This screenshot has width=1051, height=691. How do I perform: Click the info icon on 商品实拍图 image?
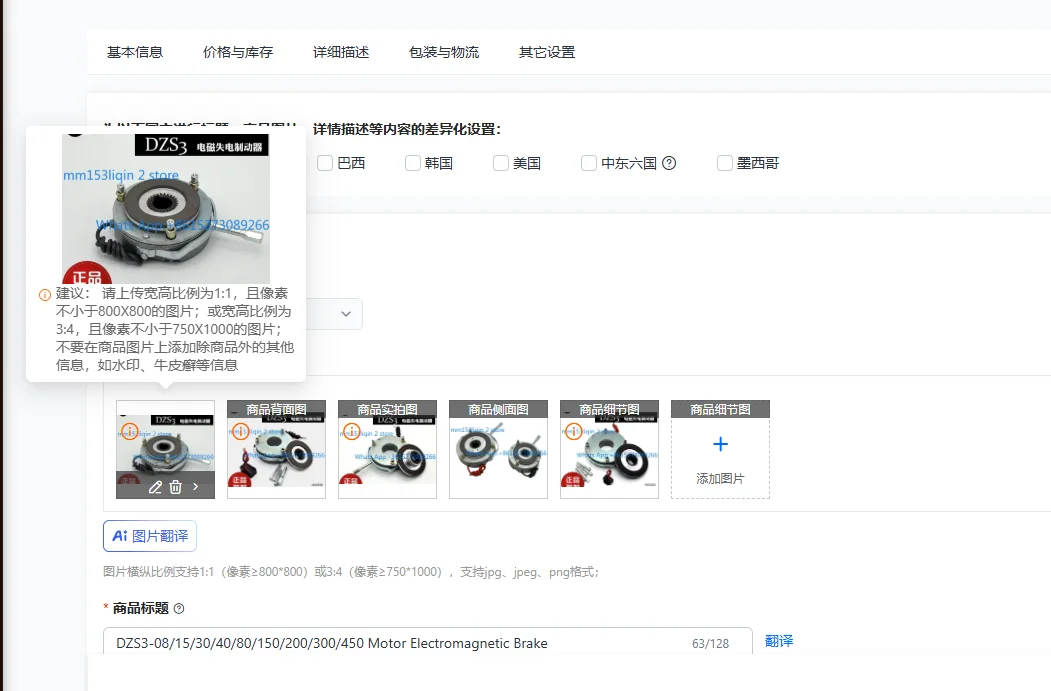(352, 431)
